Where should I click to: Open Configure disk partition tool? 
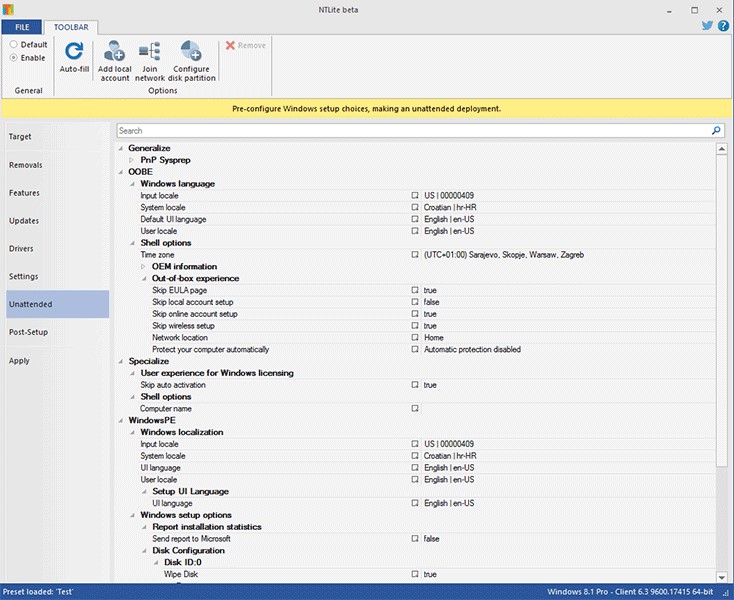[x=189, y=52]
